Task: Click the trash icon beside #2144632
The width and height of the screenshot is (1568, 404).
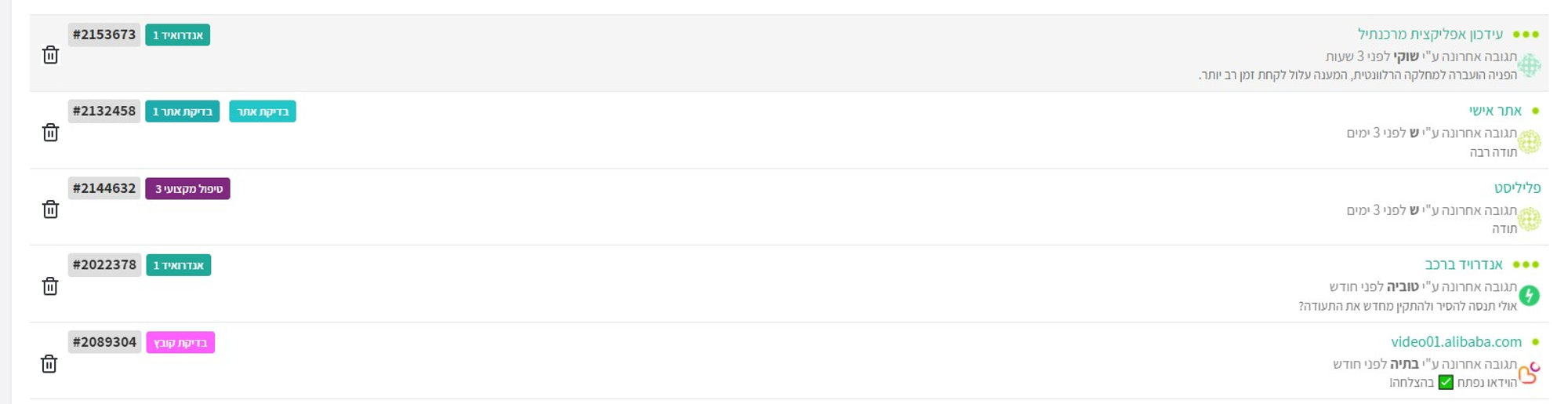Action: tap(50, 209)
